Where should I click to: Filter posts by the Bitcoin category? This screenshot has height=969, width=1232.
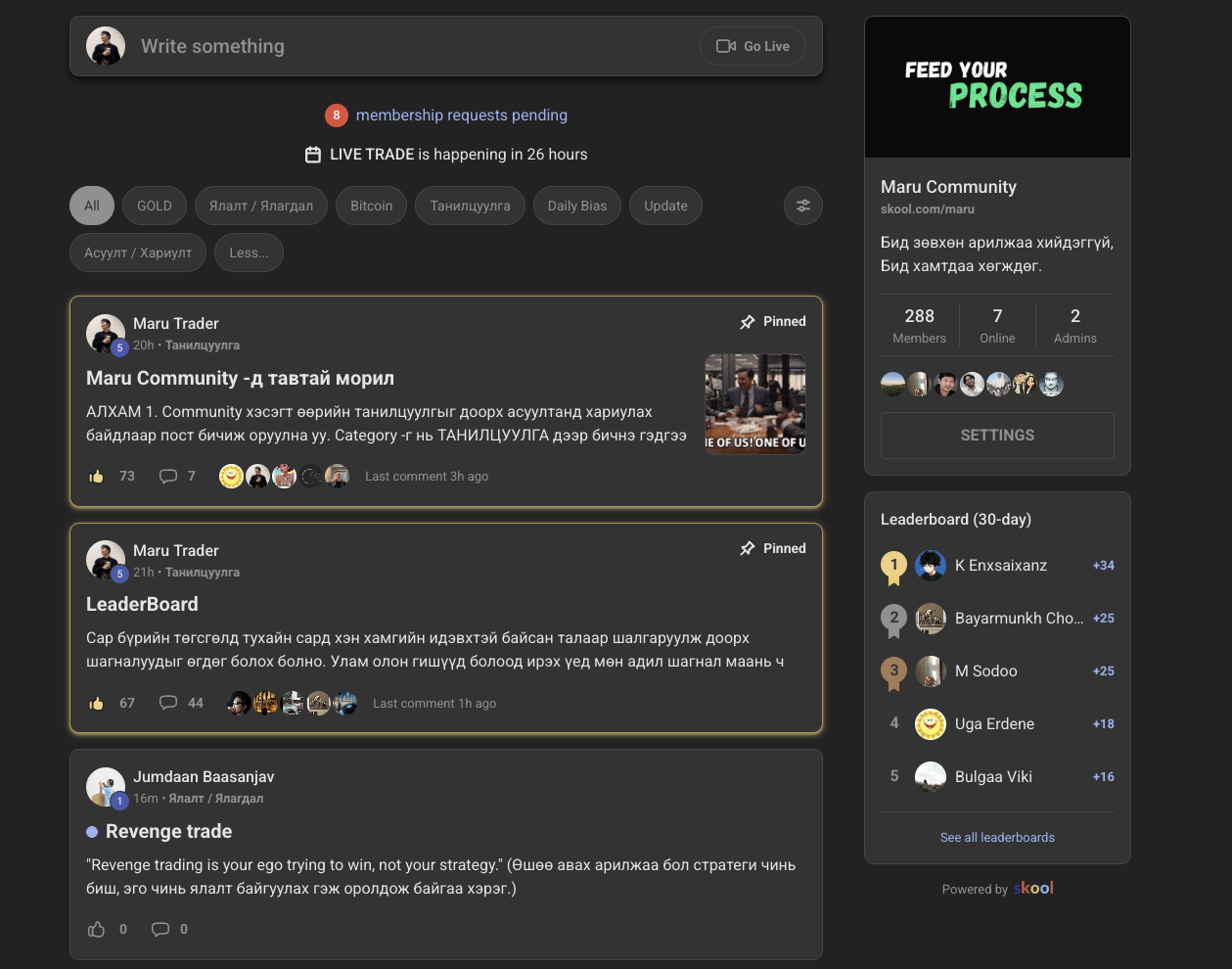[372, 206]
